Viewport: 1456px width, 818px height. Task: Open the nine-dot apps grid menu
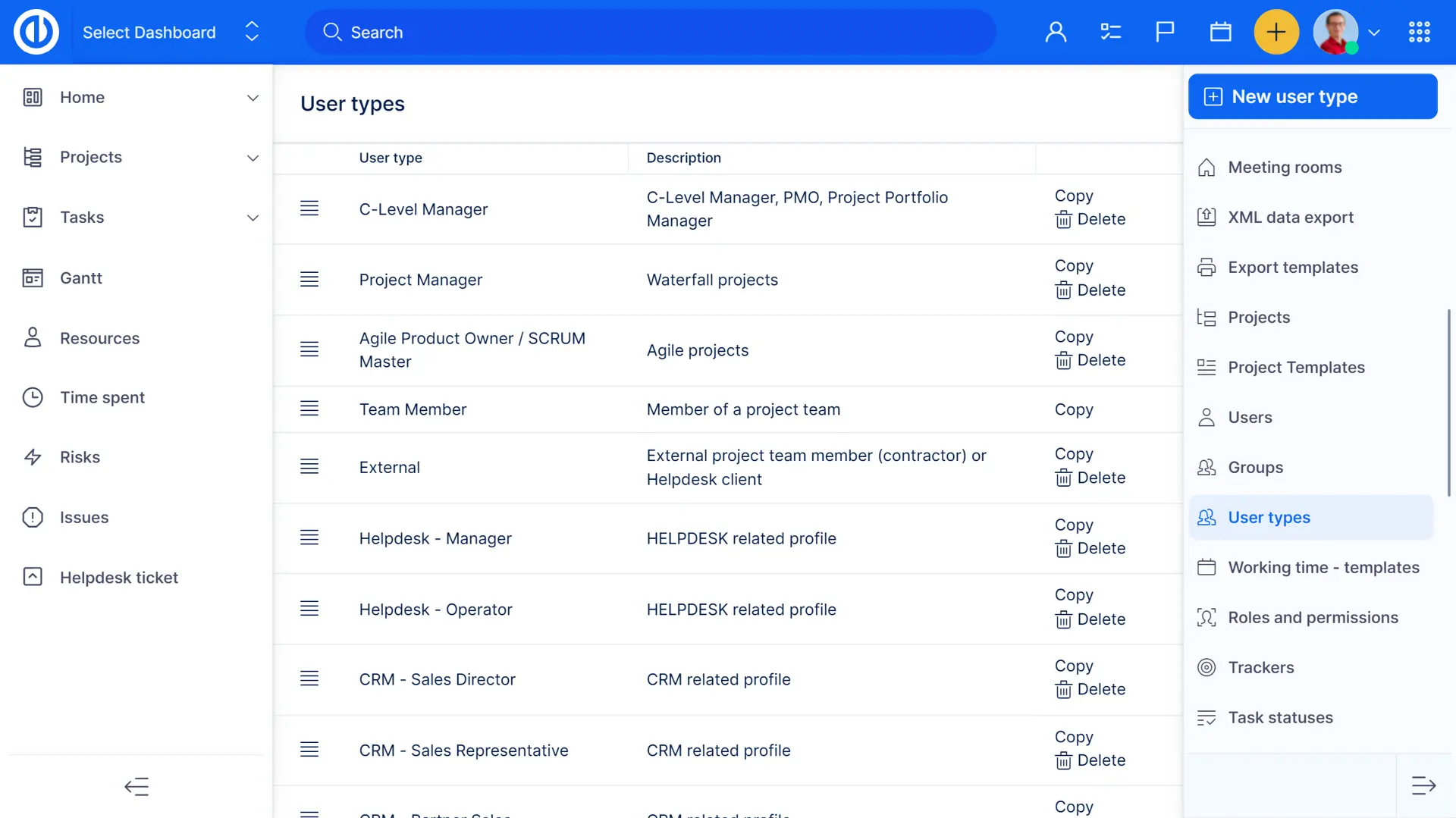[1419, 32]
